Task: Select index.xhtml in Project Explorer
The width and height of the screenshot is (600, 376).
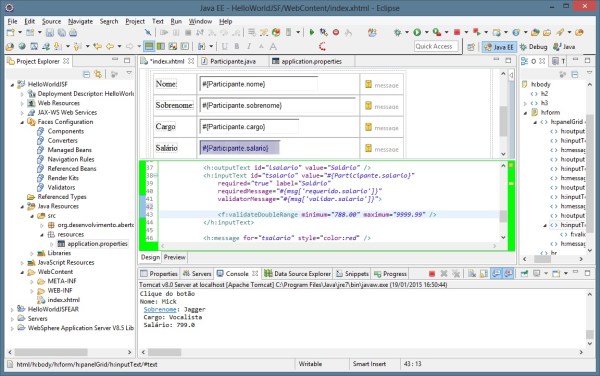Action: [x=63, y=300]
